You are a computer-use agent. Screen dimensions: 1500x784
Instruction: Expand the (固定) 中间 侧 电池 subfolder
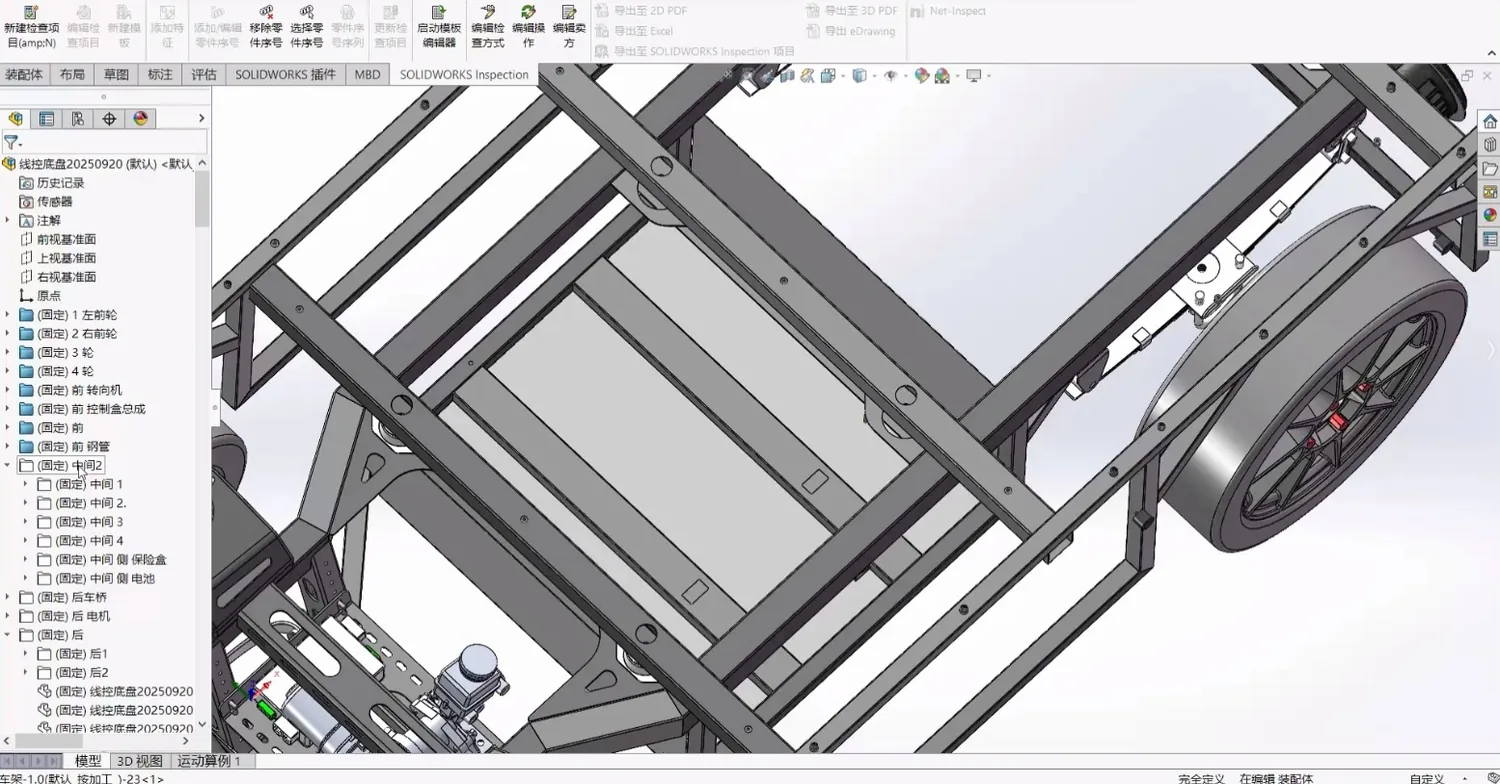click(x=25, y=578)
